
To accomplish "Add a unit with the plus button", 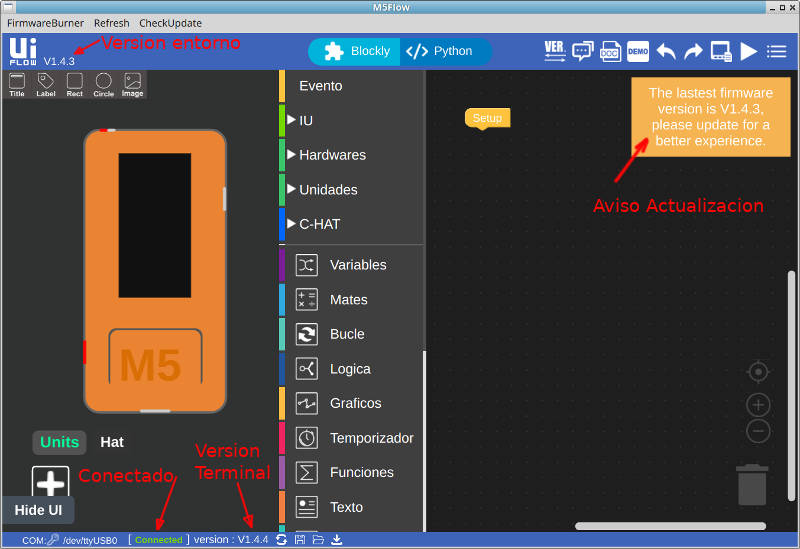I will tap(51, 482).
